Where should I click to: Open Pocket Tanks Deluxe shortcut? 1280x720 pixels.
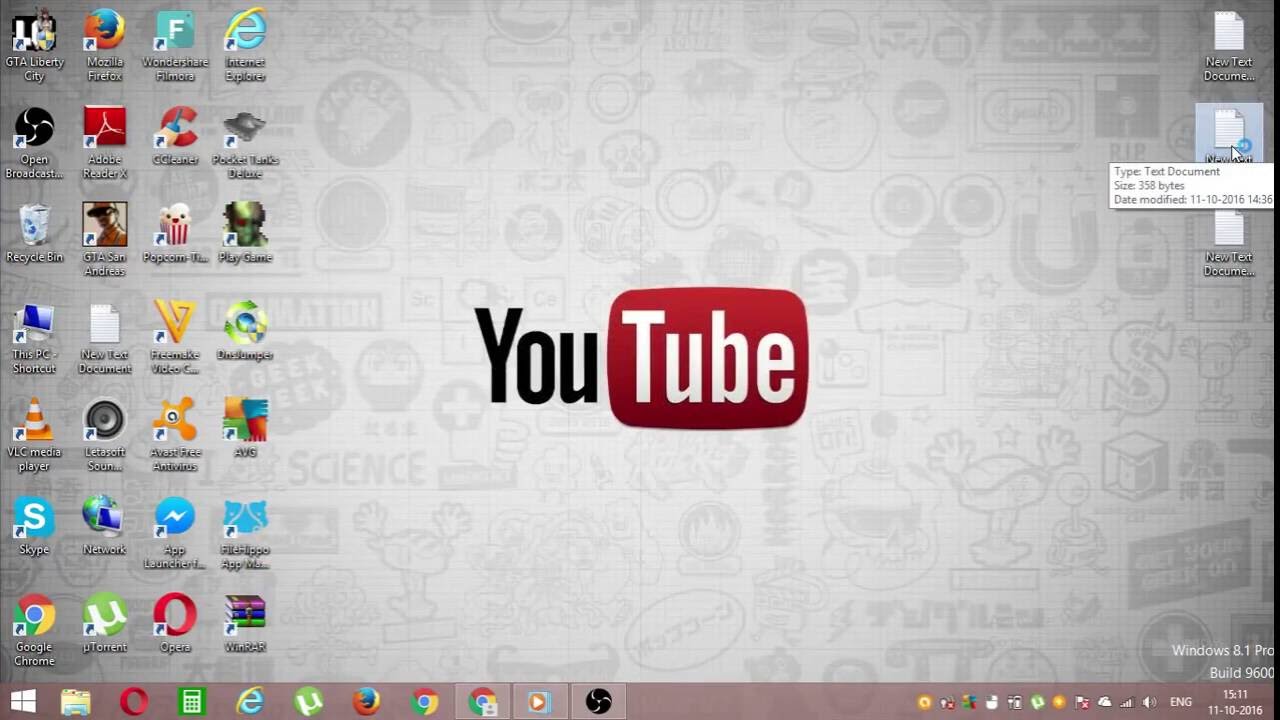[245, 143]
